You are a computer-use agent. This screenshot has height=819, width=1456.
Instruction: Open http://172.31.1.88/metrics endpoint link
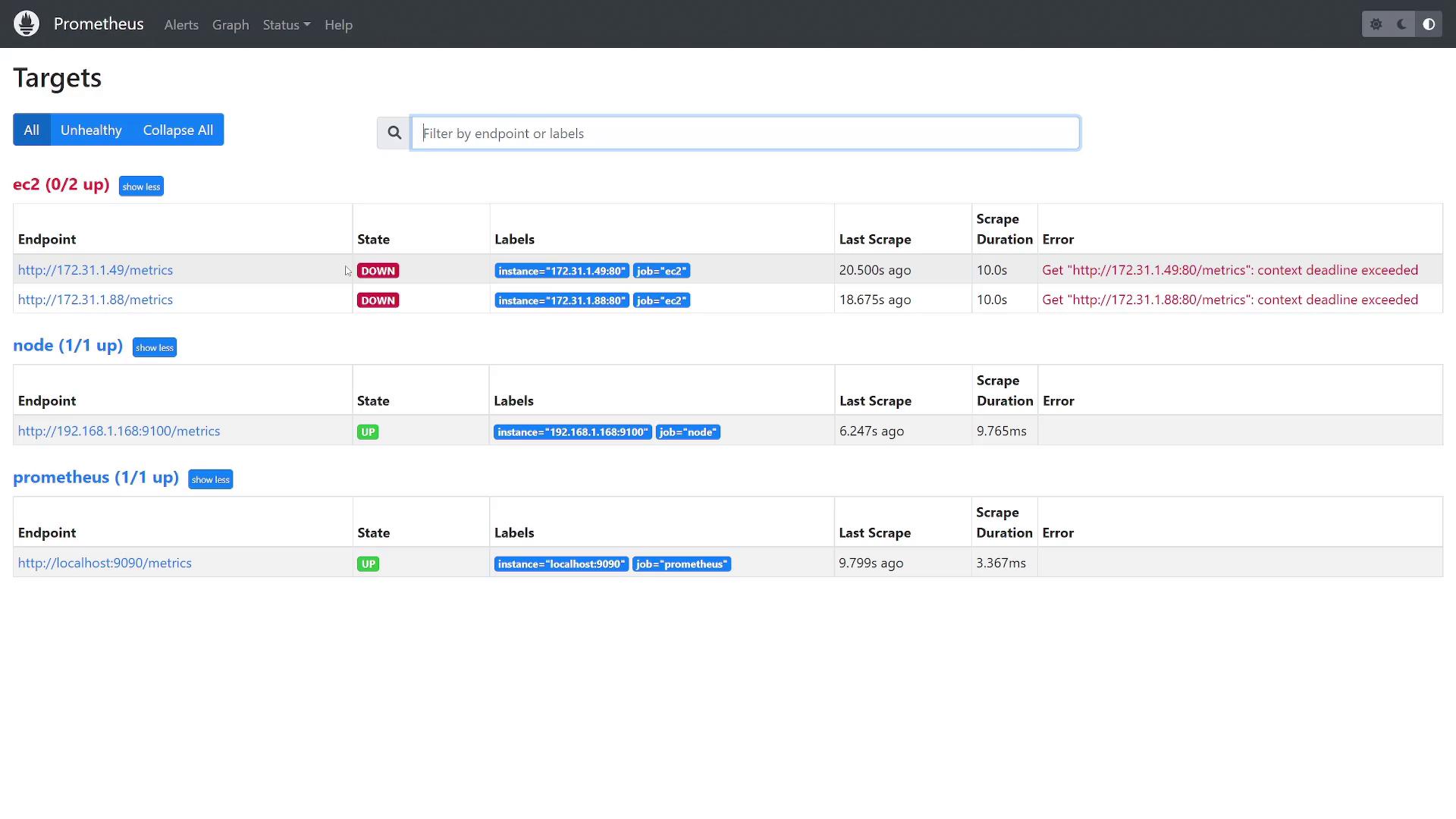coord(96,300)
